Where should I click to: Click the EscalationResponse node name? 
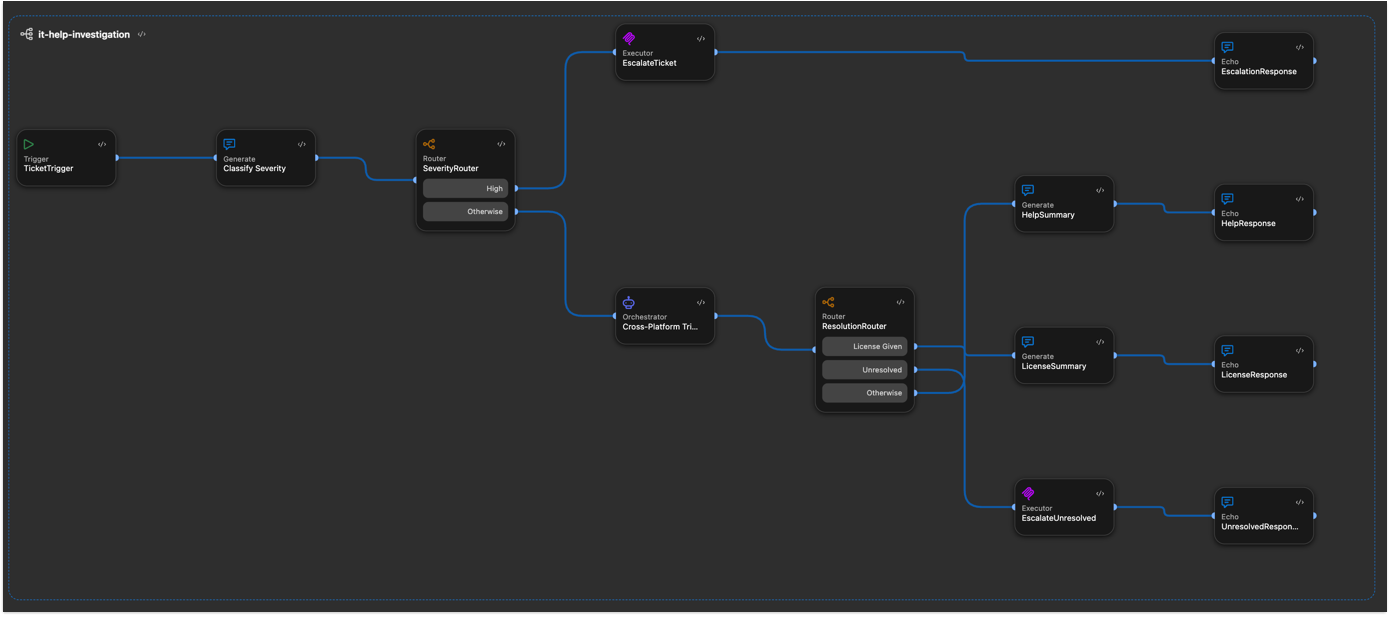click(x=1259, y=71)
